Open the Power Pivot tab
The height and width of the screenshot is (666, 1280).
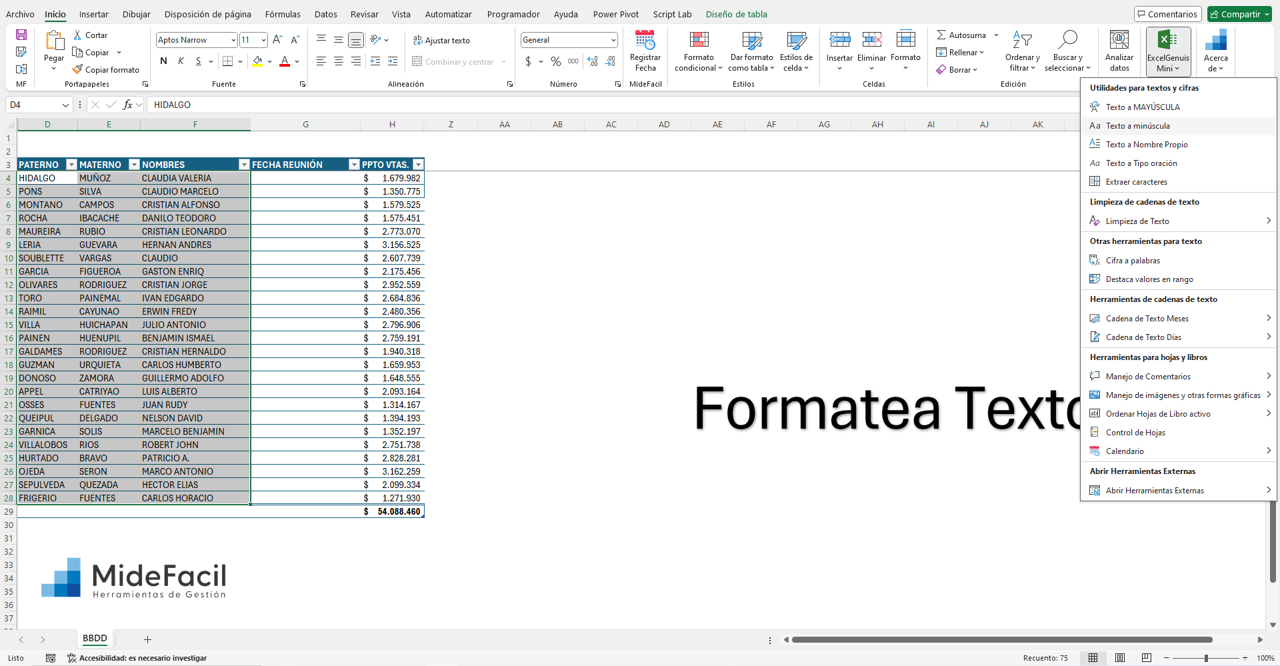click(616, 14)
